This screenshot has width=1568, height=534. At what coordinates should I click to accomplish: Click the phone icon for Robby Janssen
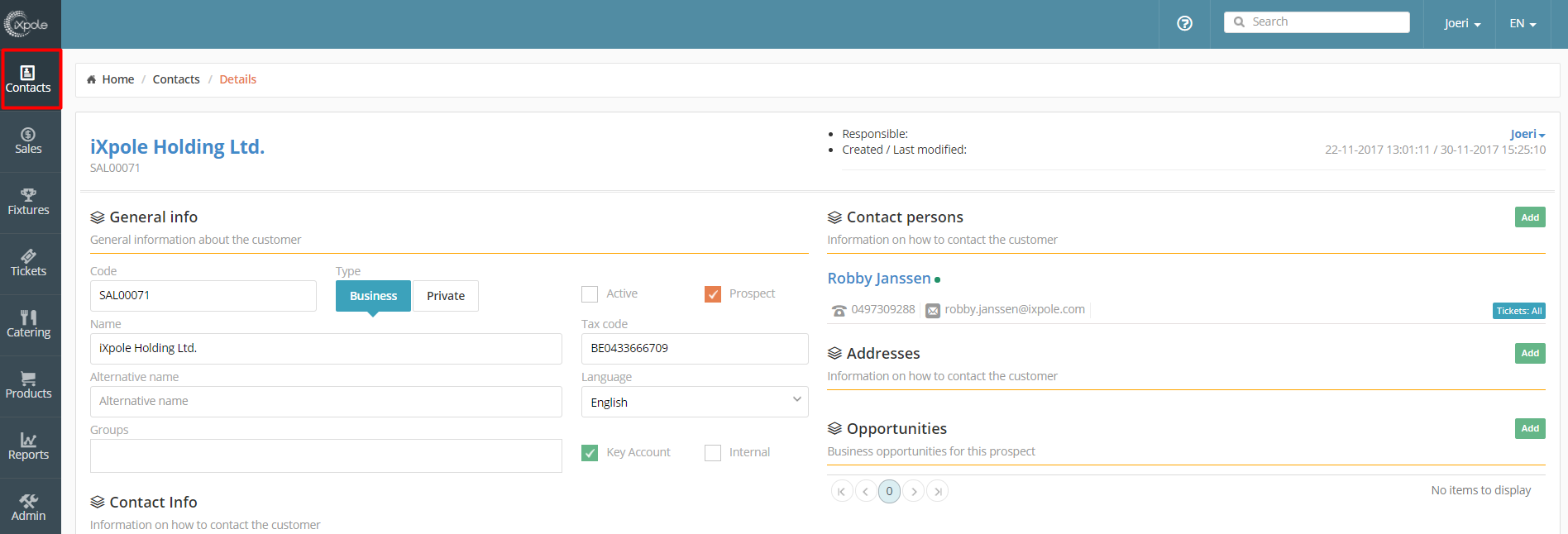(x=839, y=311)
